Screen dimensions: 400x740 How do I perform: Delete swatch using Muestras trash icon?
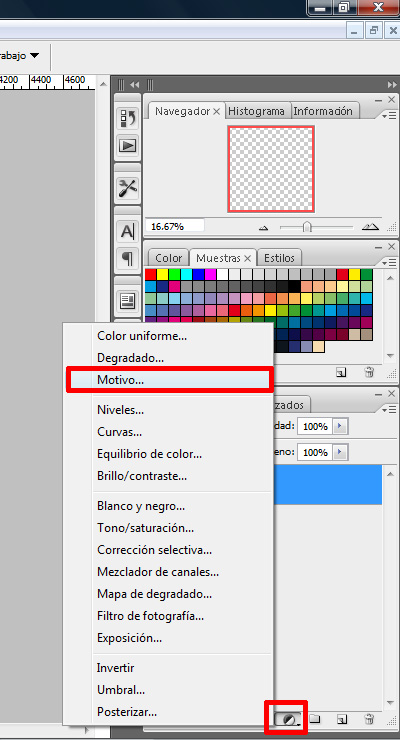coord(369,373)
